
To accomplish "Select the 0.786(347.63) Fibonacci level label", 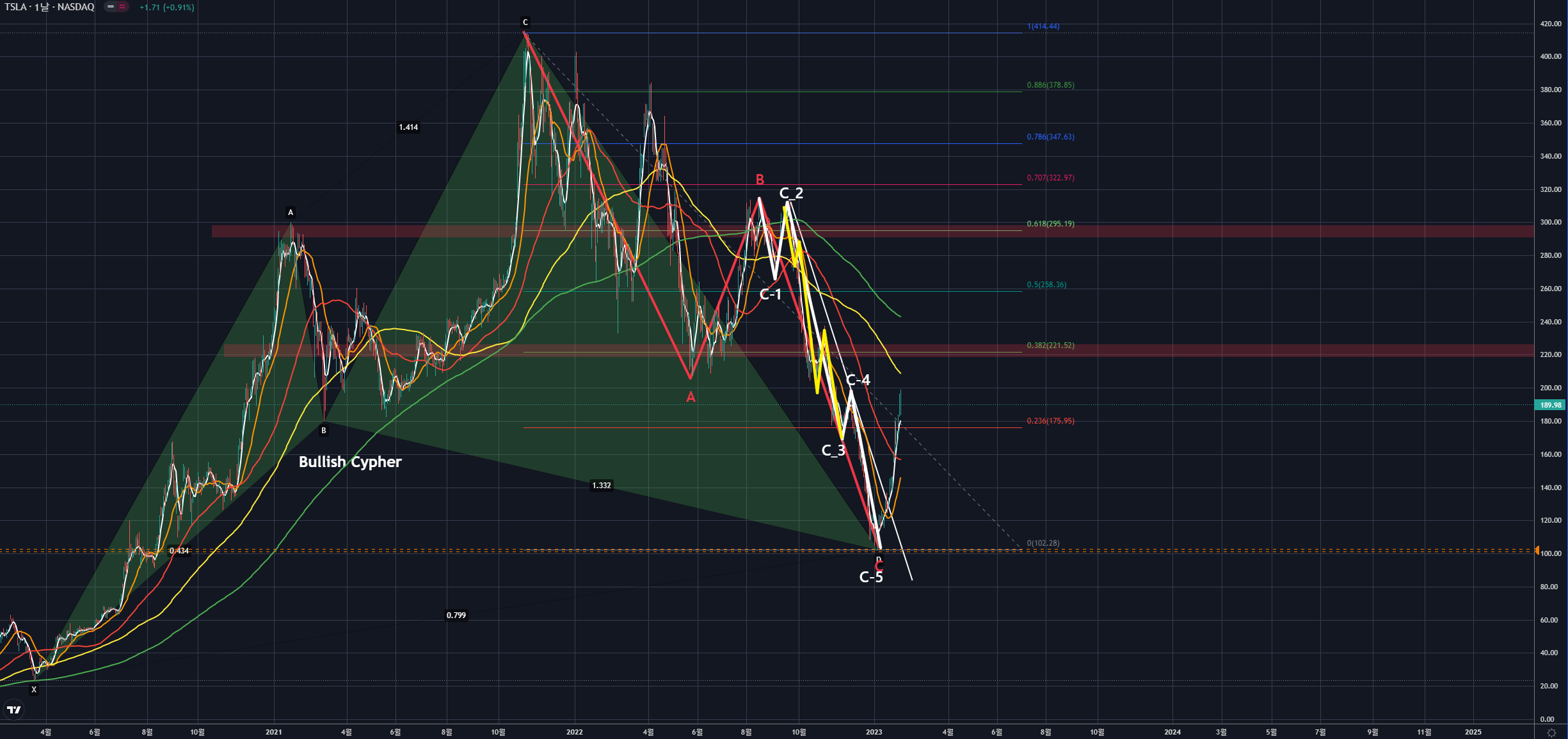I will coord(1050,137).
